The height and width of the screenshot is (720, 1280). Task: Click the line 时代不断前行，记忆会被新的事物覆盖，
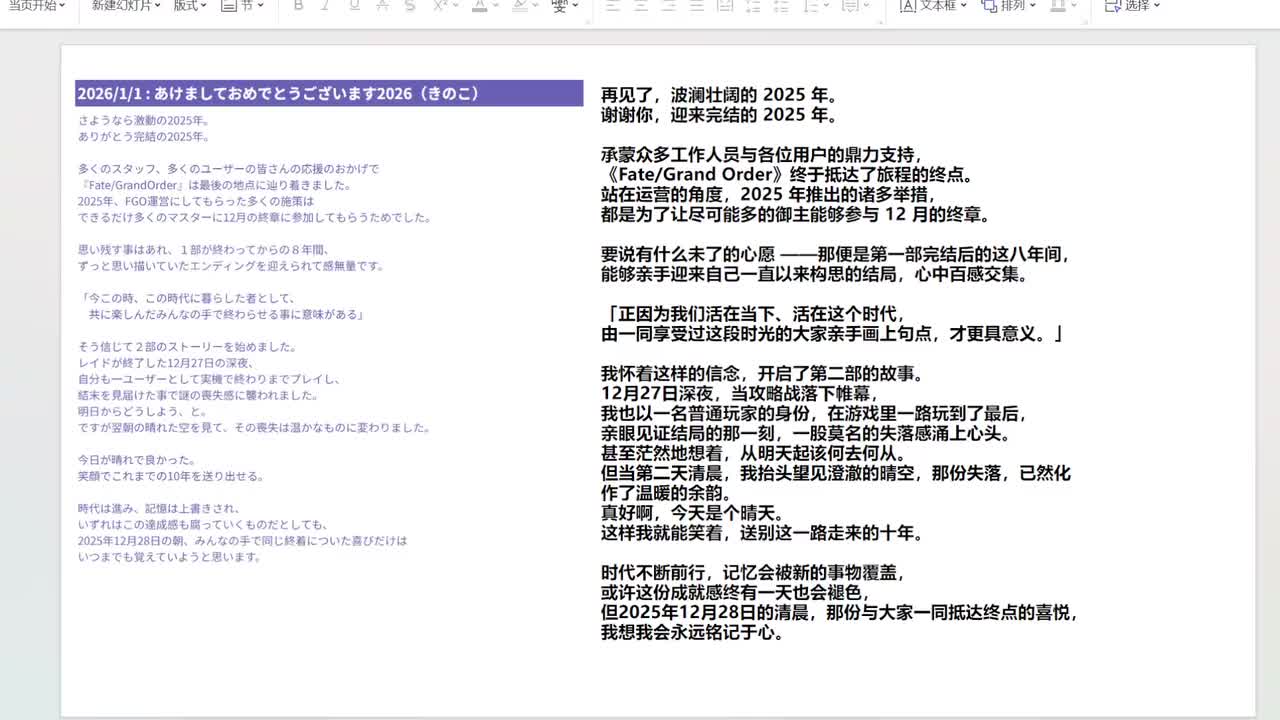754,573
